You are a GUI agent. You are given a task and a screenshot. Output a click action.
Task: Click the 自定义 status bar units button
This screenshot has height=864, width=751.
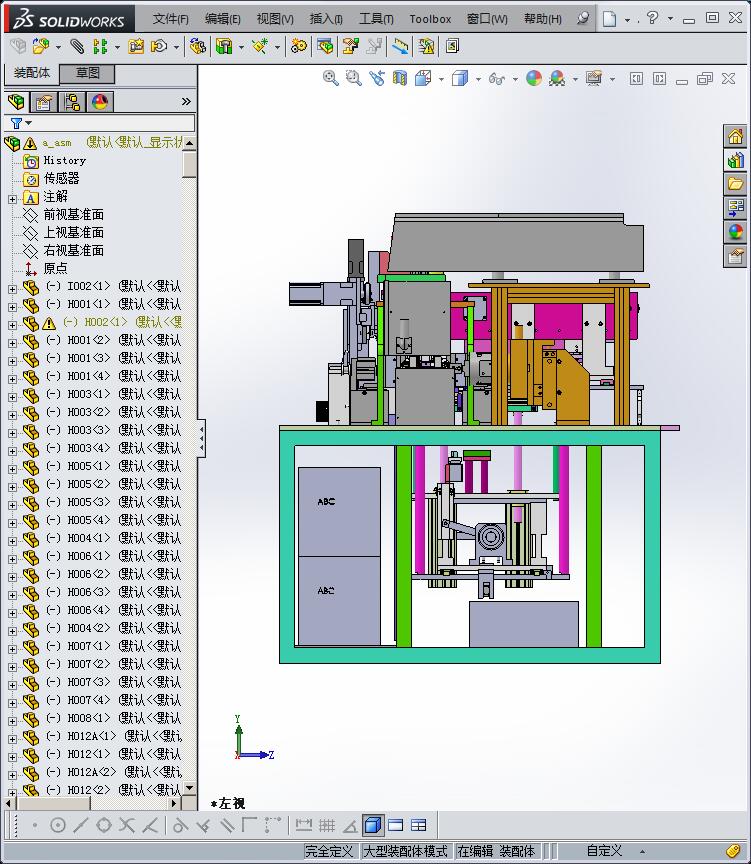(604, 851)
